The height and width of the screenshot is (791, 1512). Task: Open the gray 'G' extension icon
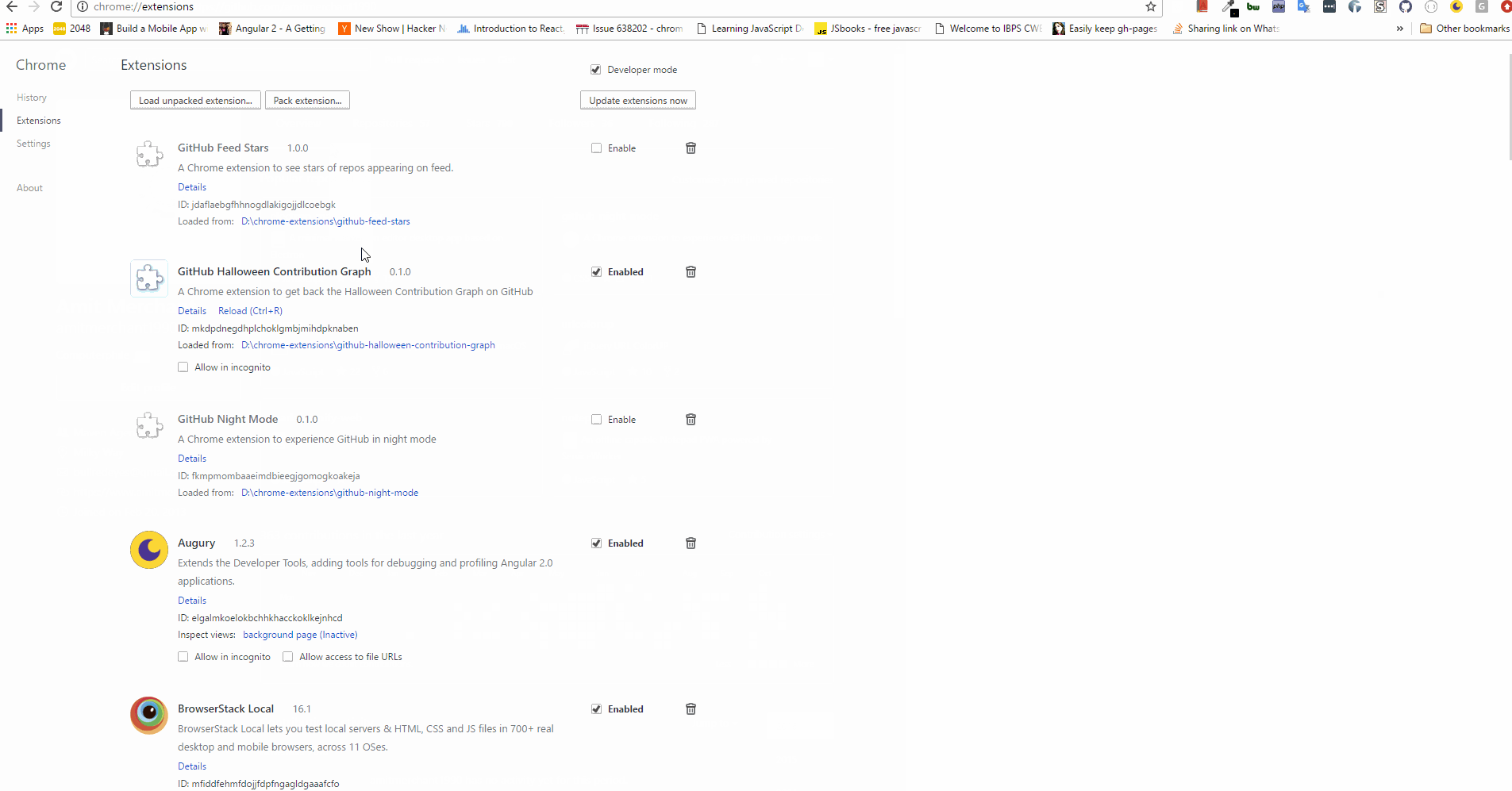click(1482, 6)
